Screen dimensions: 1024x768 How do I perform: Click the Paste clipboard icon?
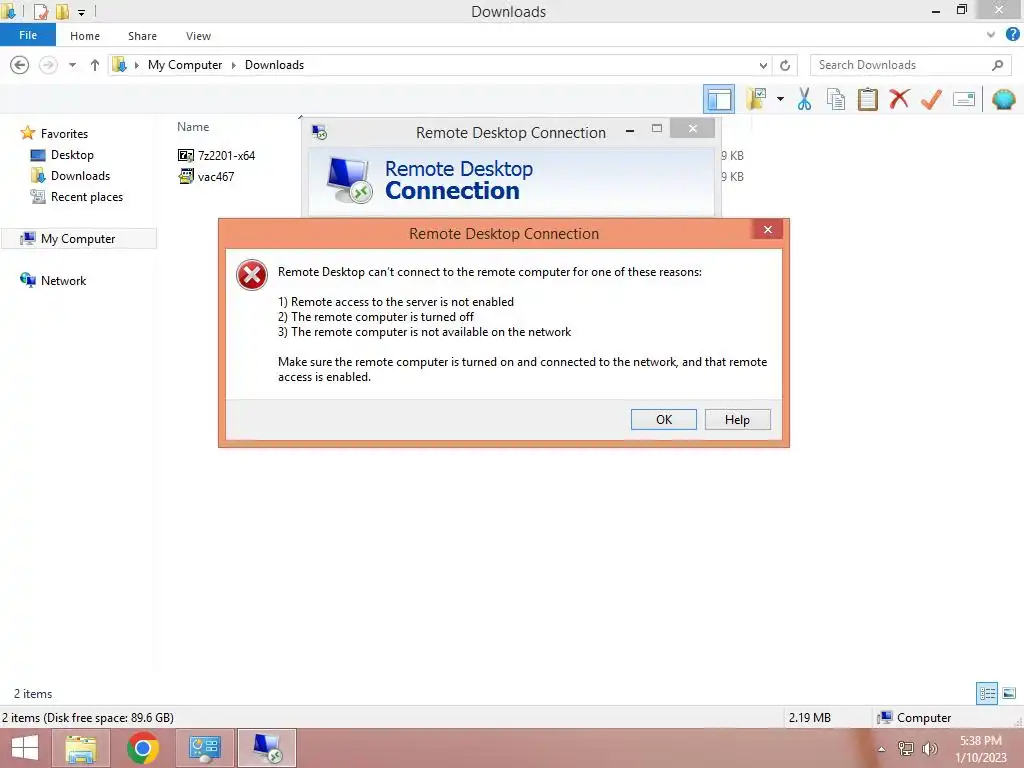tap(867, 99)
